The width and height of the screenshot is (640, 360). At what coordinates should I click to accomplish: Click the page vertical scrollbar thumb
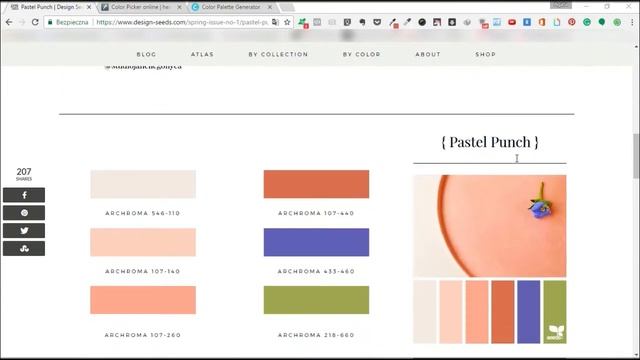(x=636, y=156)
